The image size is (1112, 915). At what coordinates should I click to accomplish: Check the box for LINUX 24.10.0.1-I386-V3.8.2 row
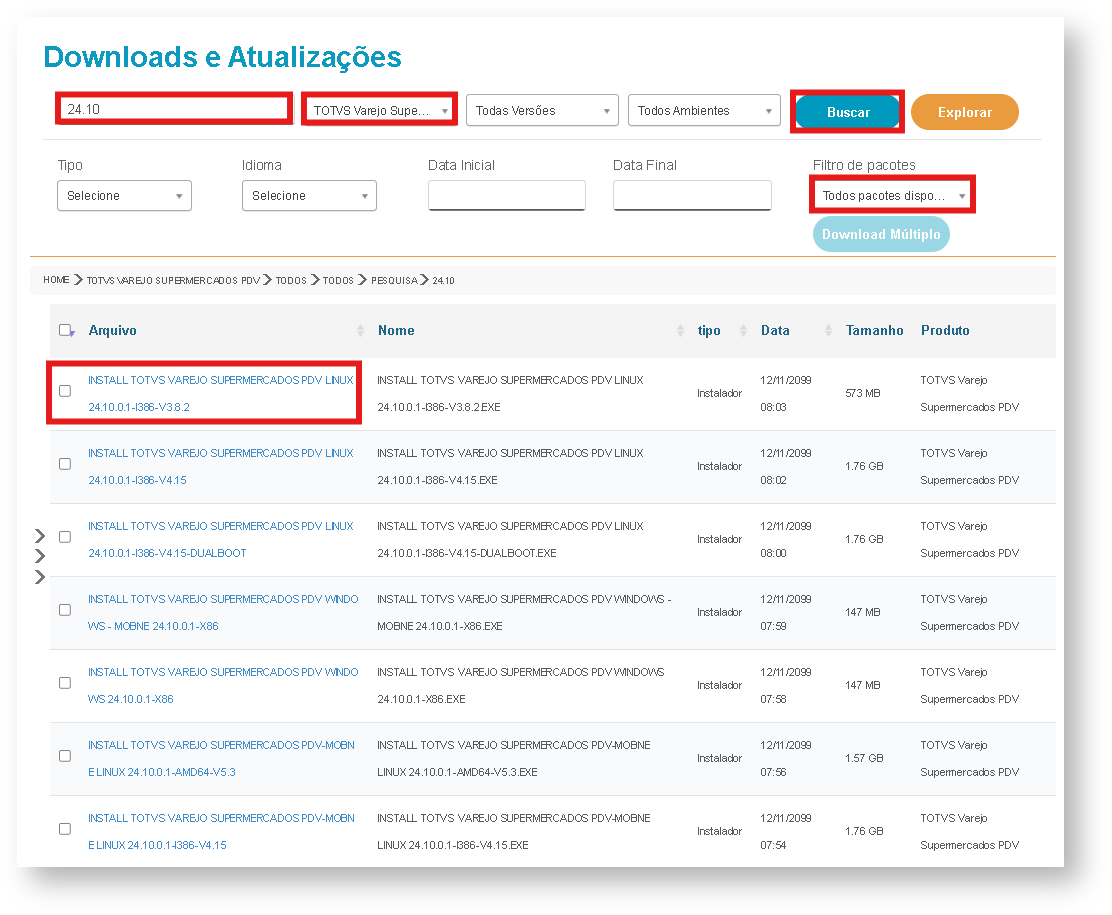[x=65, y=391]
